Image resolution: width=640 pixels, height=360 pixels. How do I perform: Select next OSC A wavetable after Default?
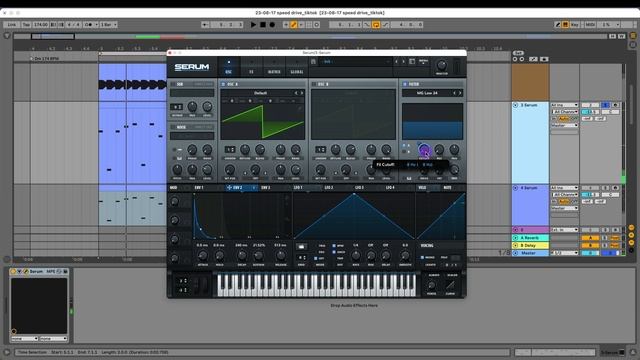tap(302, 93)
